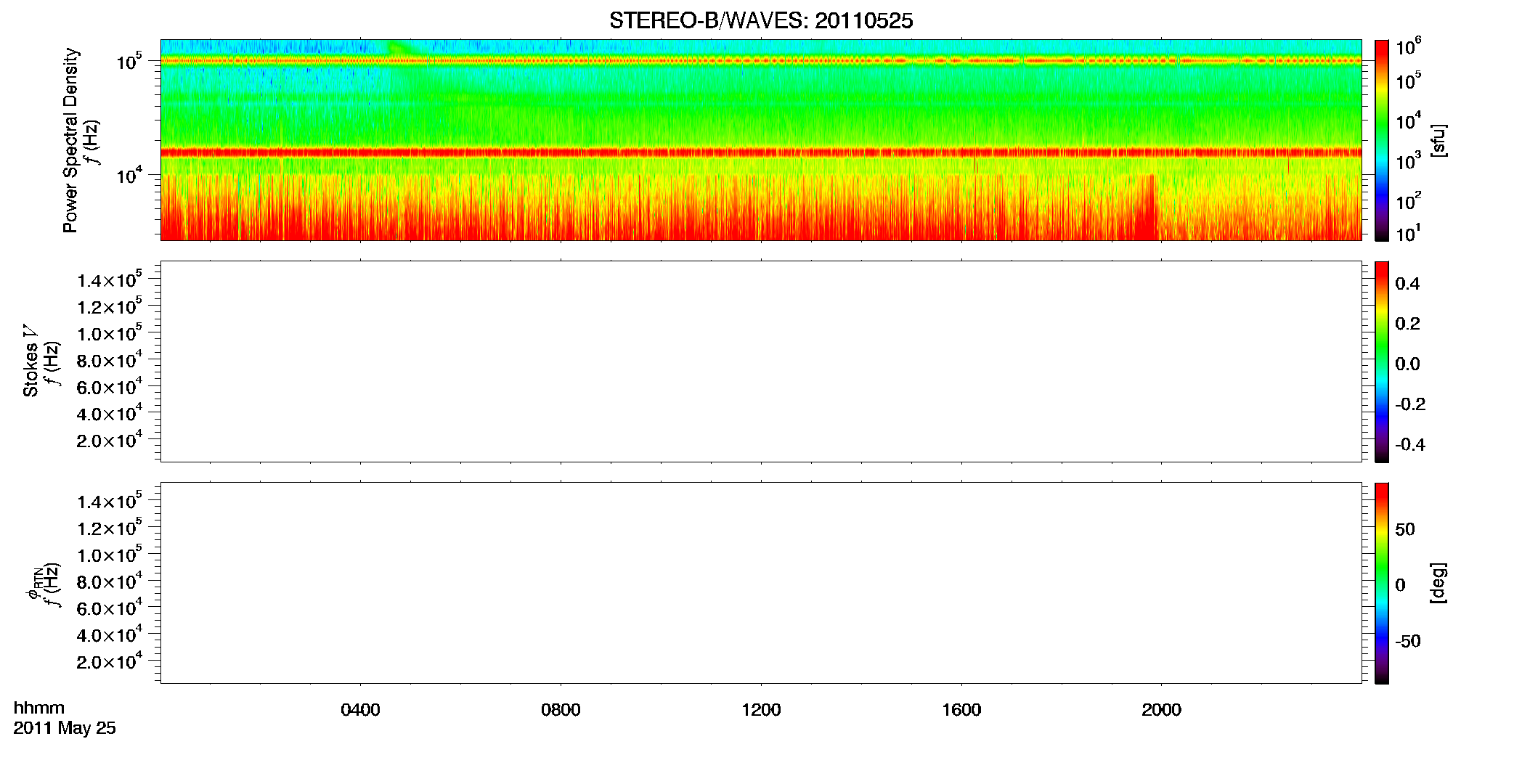Click the STEREO-B/WAVES: 20110525 plot title

(x=761, y=20)
